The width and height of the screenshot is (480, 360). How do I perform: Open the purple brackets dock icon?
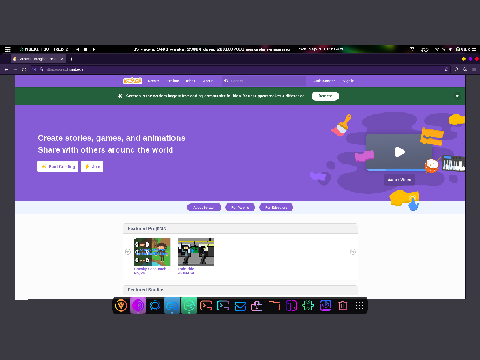point(291,306)
